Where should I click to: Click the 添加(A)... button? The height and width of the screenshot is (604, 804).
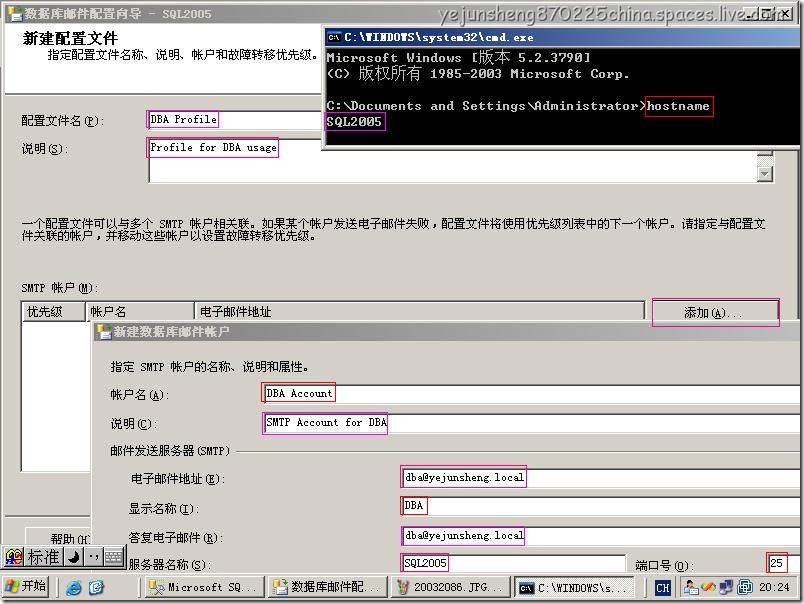click(715, 313)
